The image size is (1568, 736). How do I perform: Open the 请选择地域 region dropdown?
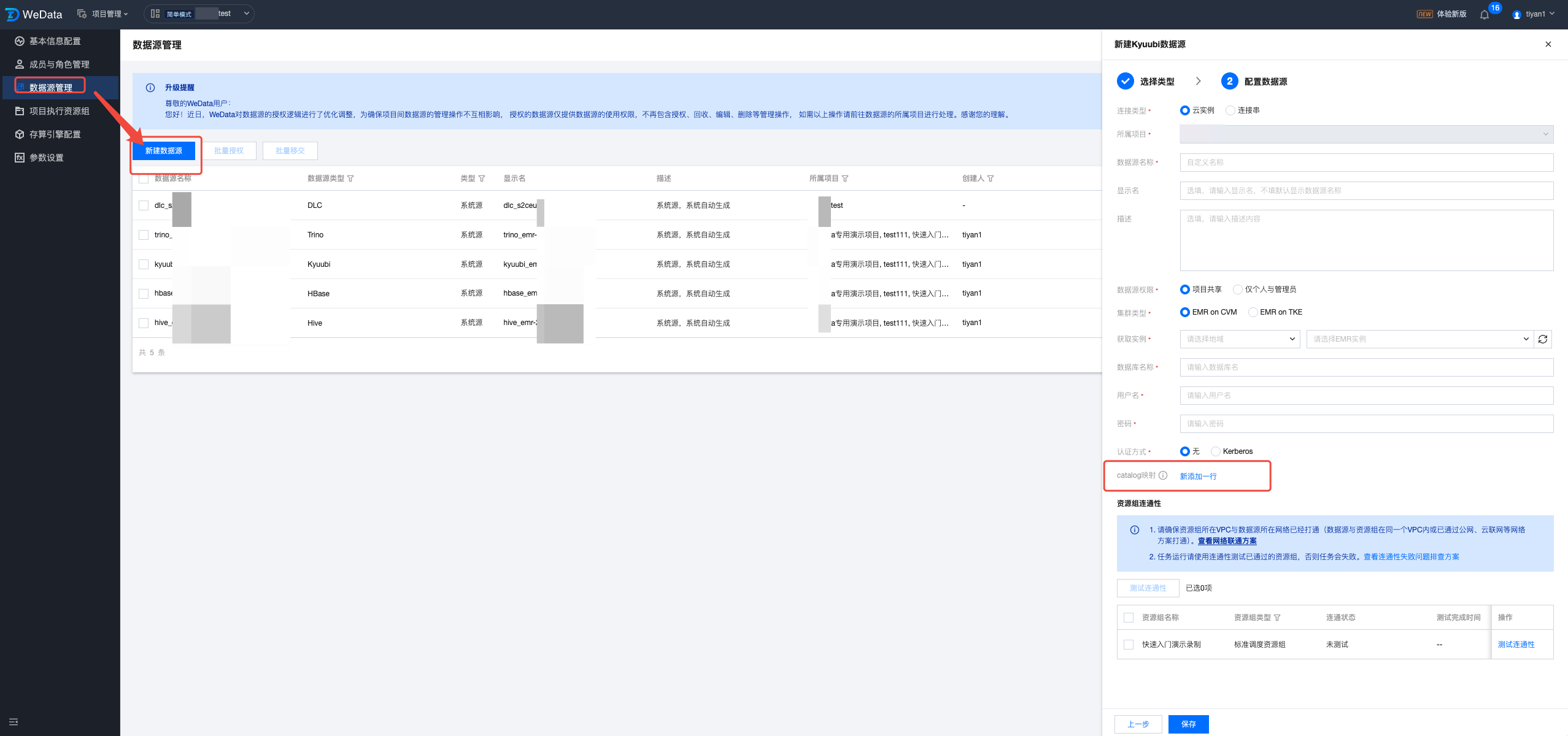[1240, 339]
